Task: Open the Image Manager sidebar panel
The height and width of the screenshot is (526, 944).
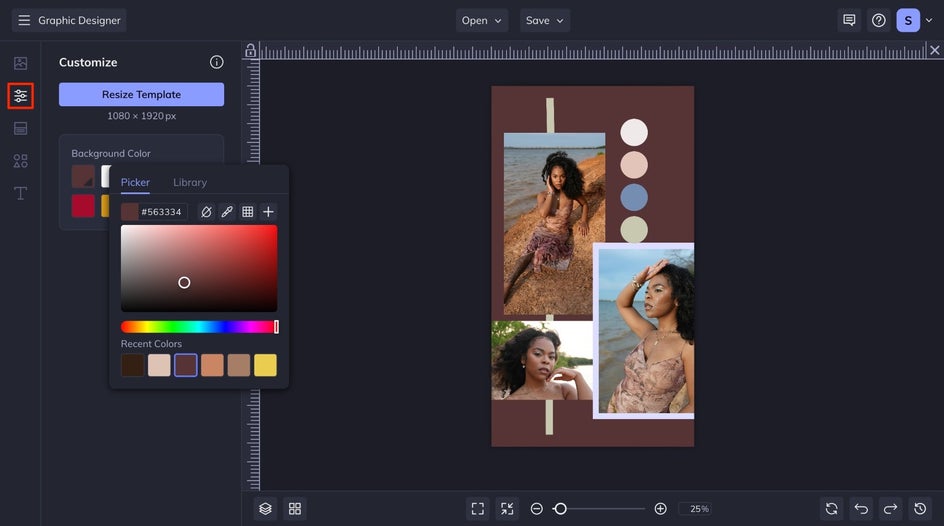Action: point(20,63)
